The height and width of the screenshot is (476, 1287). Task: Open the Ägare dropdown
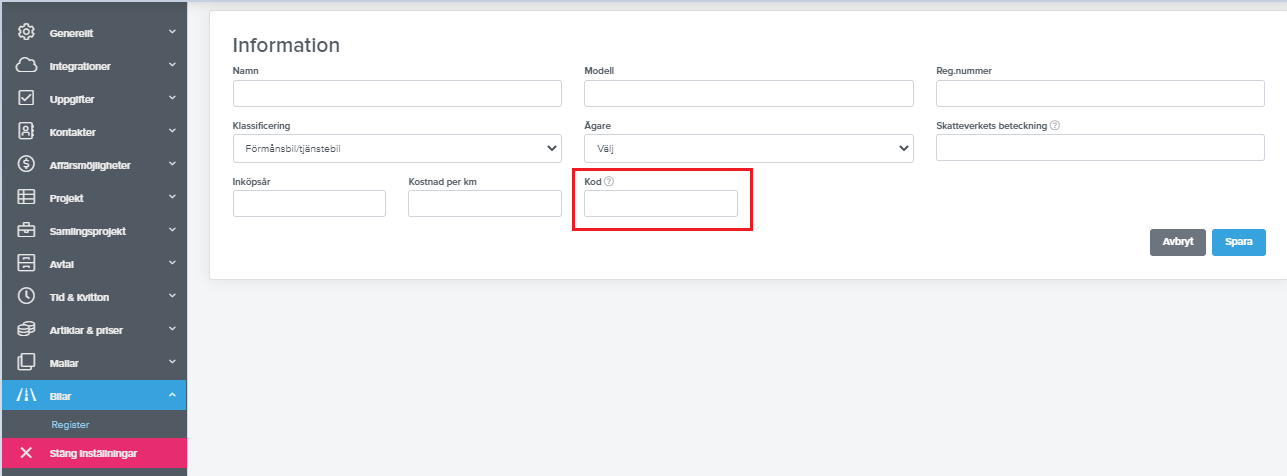(x=748, y=149)
